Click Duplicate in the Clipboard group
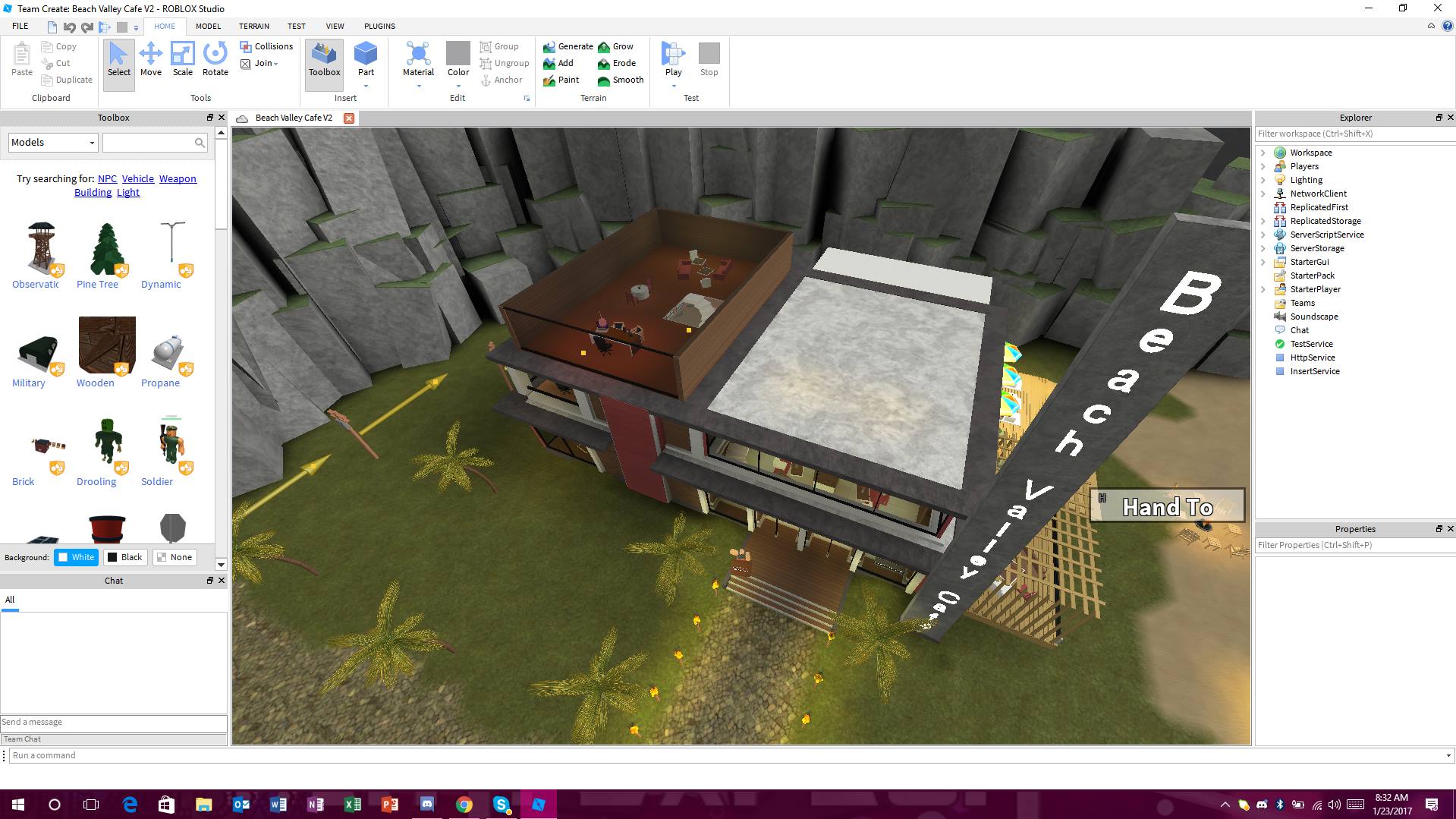 (67, 80)
